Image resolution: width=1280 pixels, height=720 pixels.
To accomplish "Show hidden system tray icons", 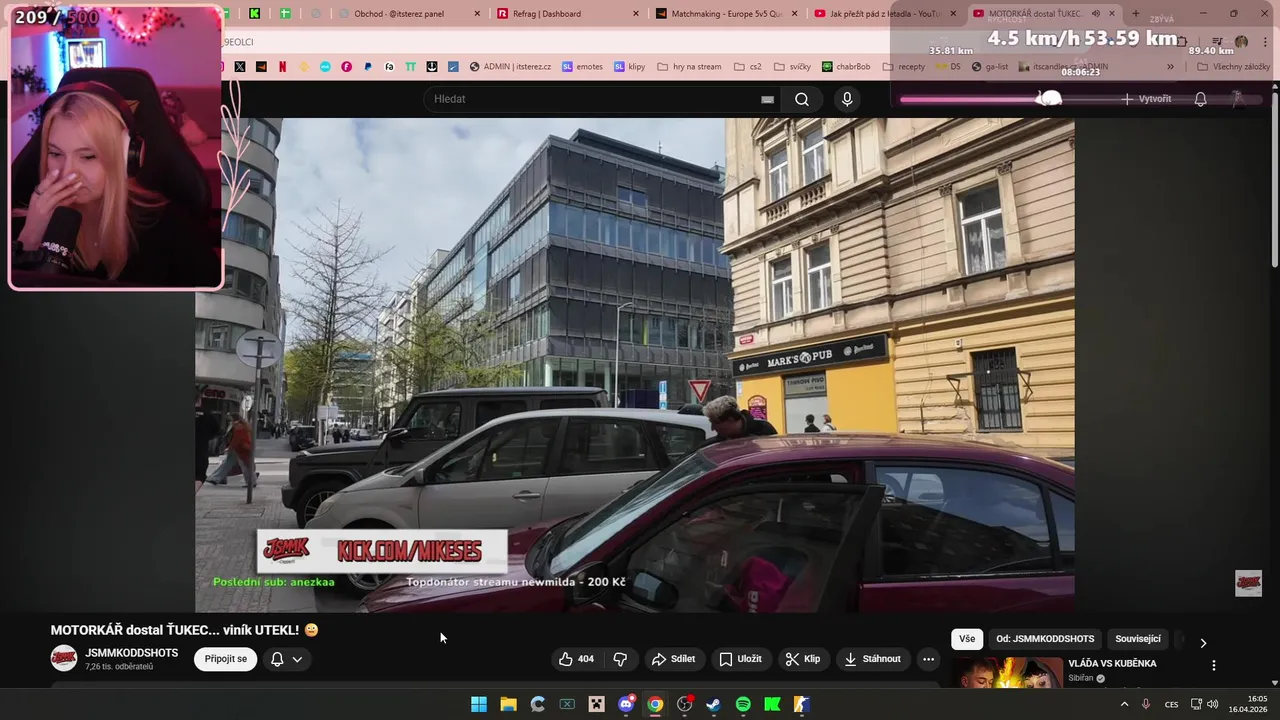I will pos(1124,704).
